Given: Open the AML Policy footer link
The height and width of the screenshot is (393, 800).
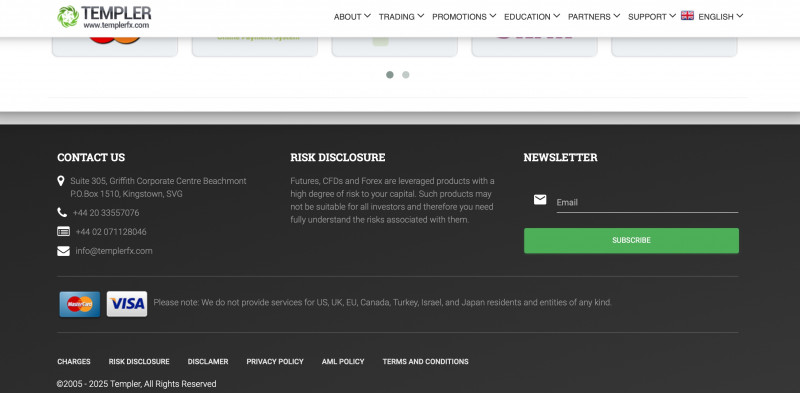Looking at the screenshot, I should point(343,361).
